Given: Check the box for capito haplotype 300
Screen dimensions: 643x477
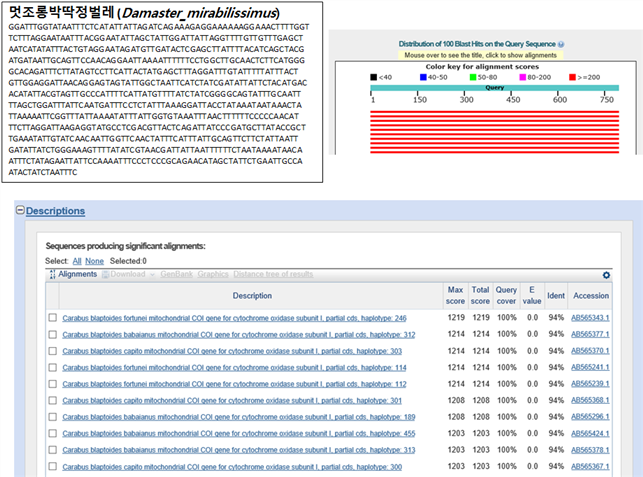Looking at the screenshot, I should [x=52, y=466].
